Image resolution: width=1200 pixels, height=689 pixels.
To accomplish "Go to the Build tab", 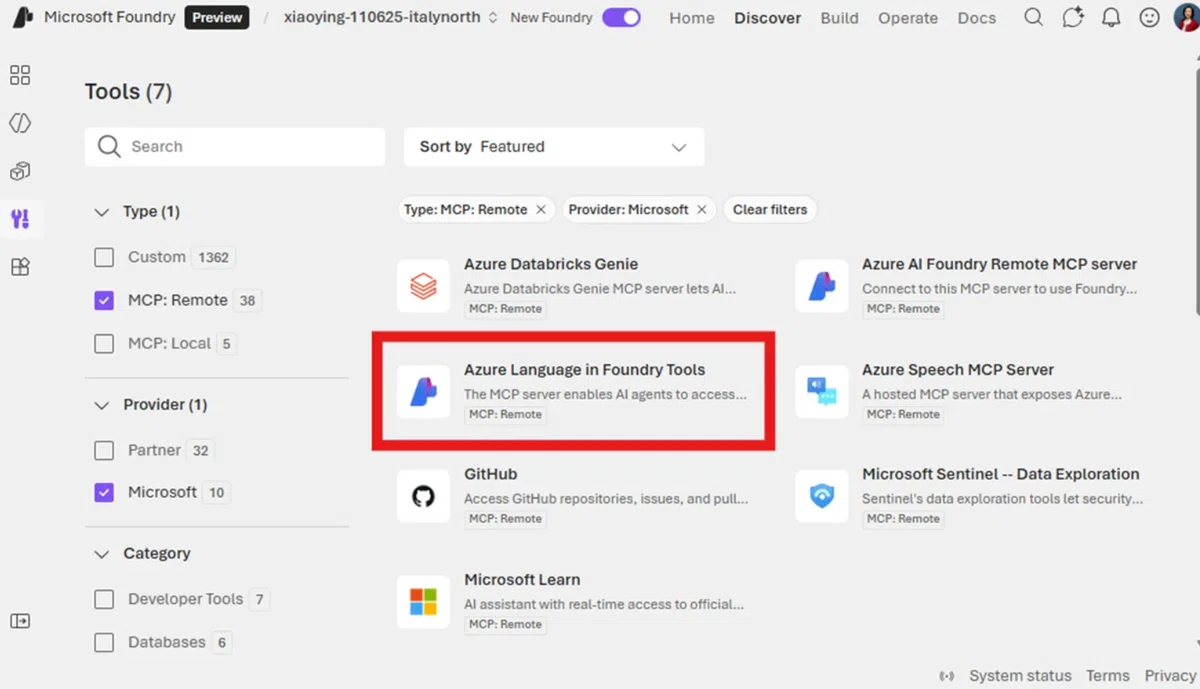I will (839, 18).
